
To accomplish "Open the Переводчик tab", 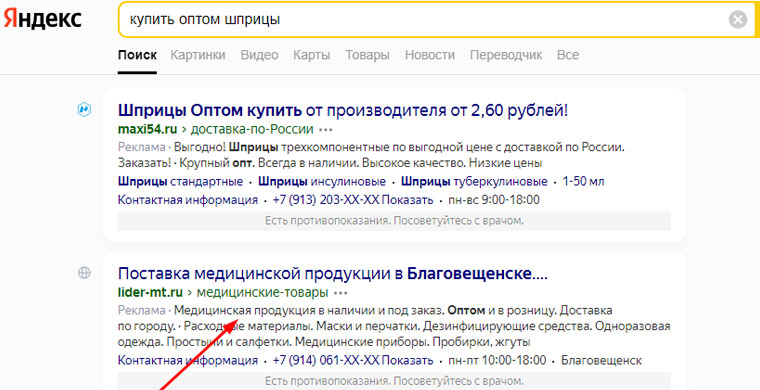I will pyautogui.click(x=506, y=55).
